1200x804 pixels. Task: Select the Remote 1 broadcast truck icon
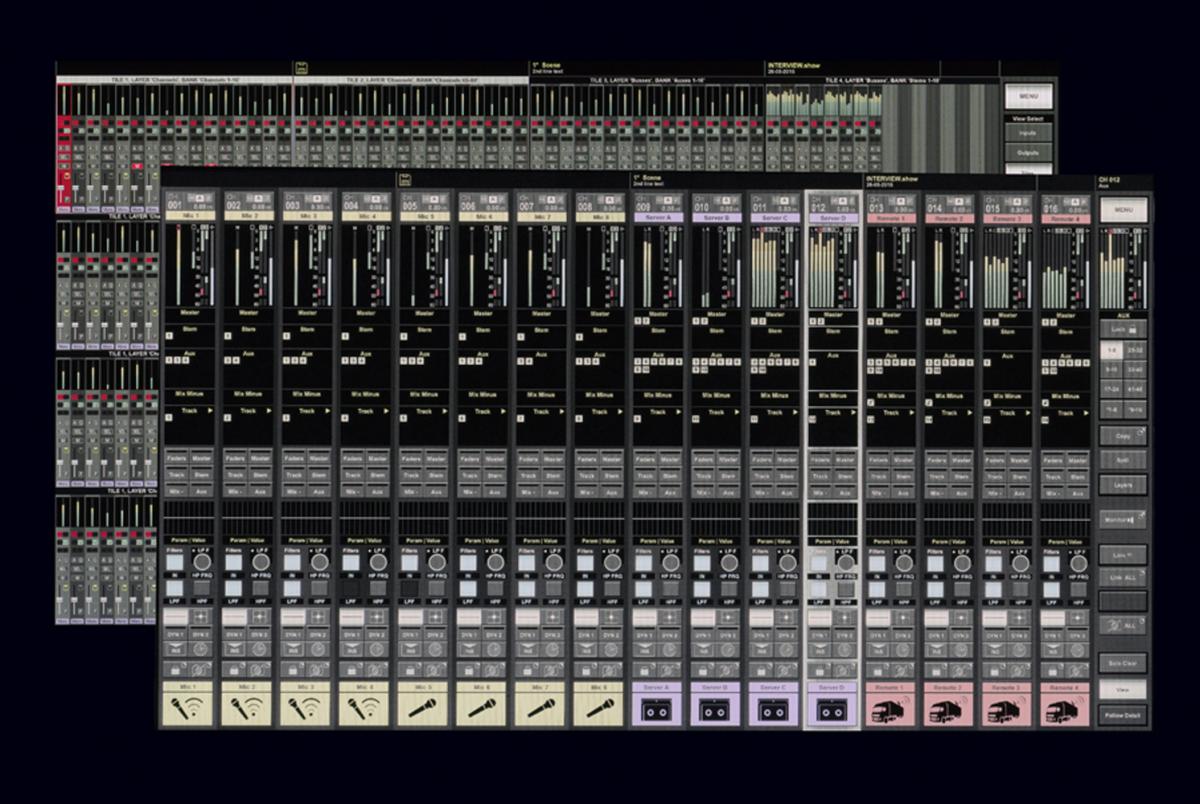tap(892, 709)
